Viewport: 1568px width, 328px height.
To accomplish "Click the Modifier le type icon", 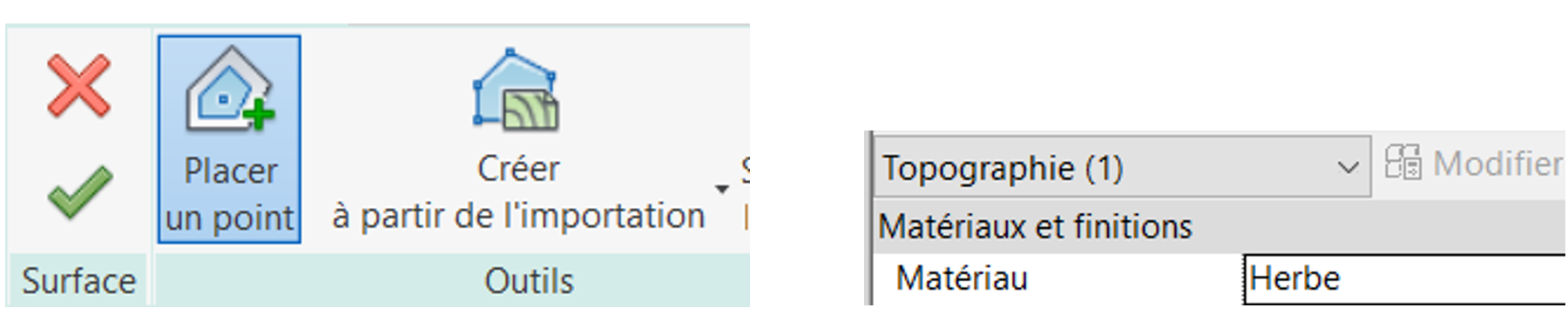I will (1402, 163).
